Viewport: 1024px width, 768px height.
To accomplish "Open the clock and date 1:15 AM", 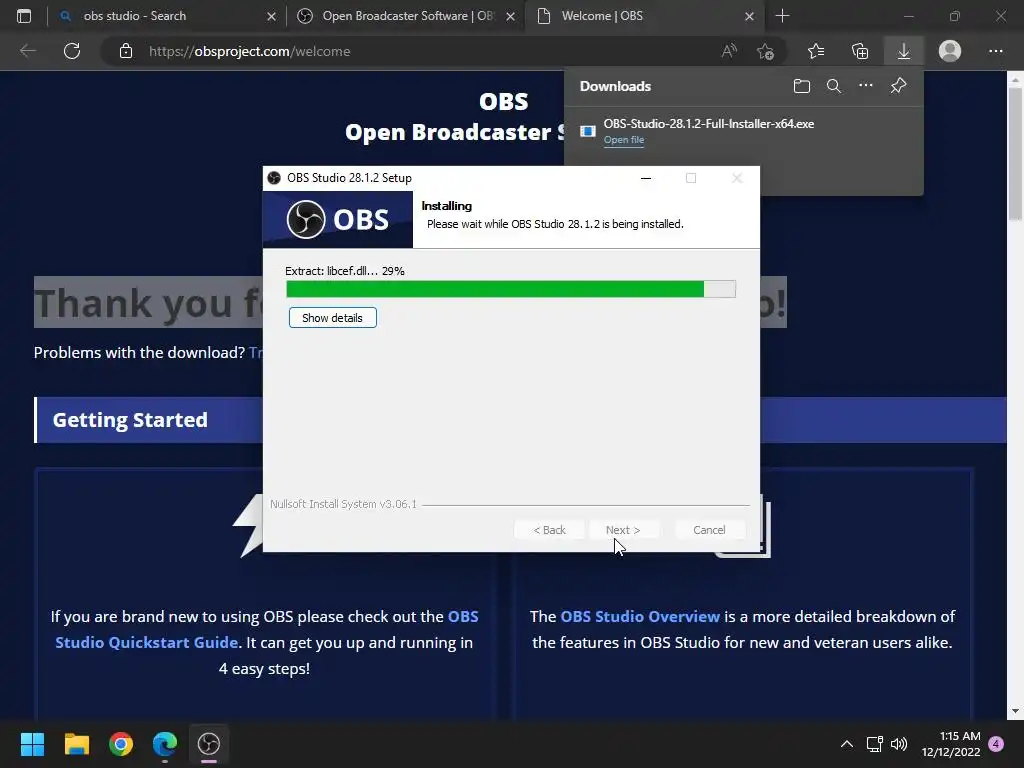I will pos(951,744).
